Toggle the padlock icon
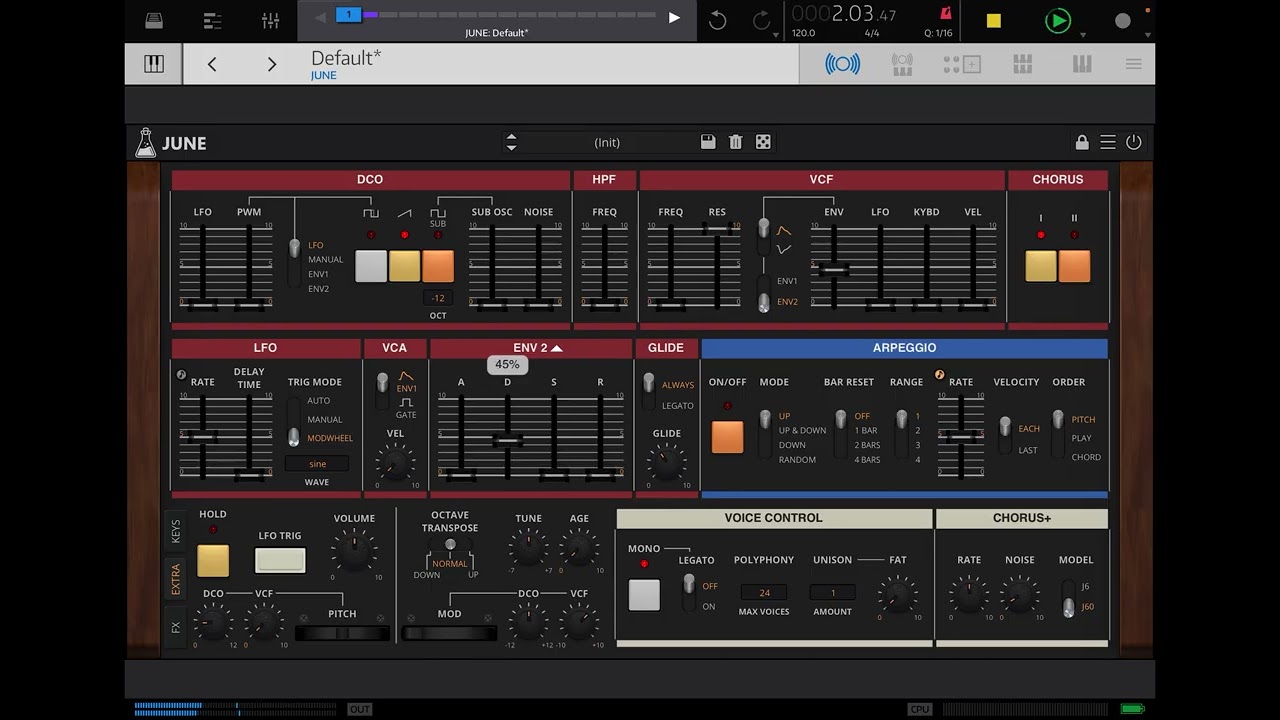The width and height of the screenshot is (1280, 720). pos(1081,142)
